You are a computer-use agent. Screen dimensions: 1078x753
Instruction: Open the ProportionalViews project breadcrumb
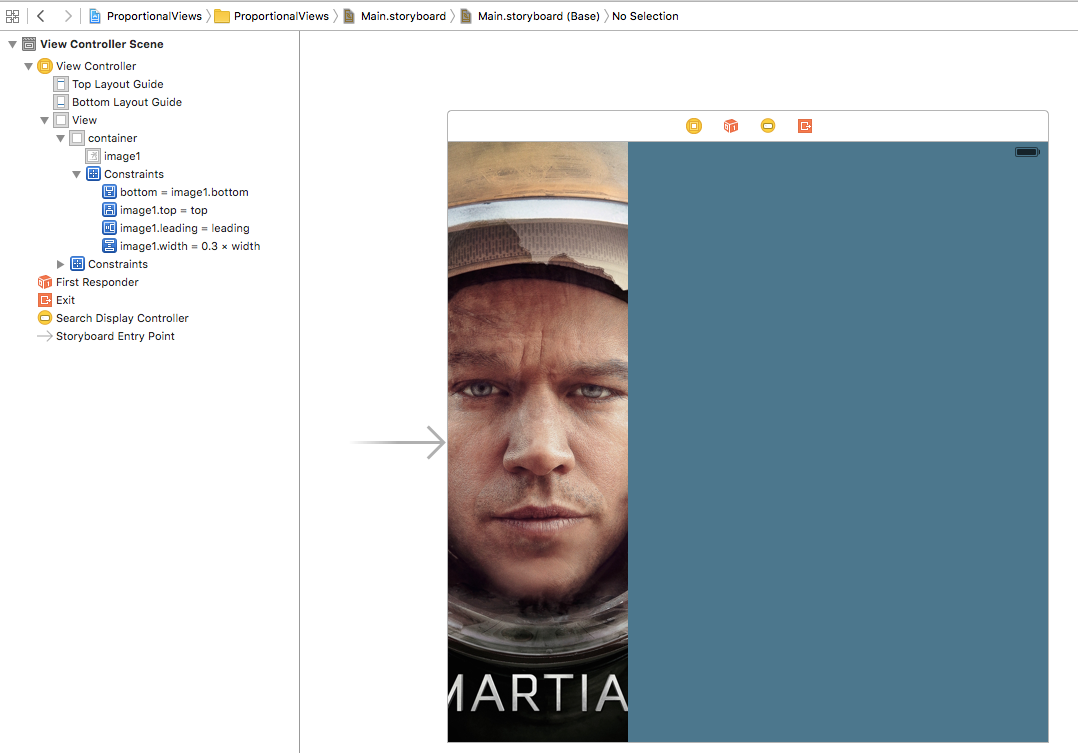(146, 16)
